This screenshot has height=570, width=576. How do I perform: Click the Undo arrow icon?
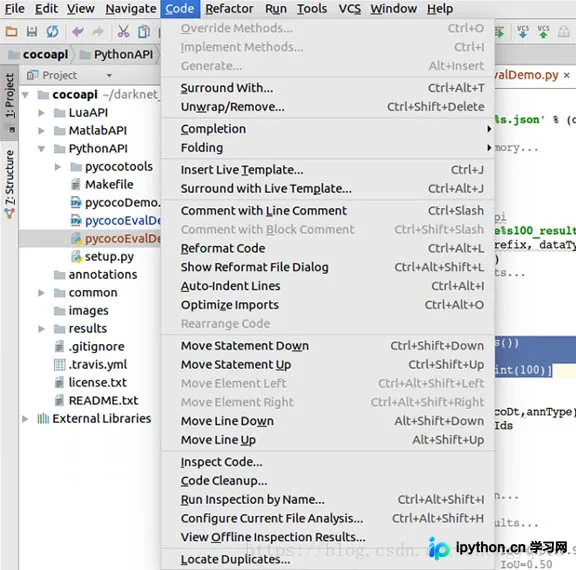[x=78, y=32]
